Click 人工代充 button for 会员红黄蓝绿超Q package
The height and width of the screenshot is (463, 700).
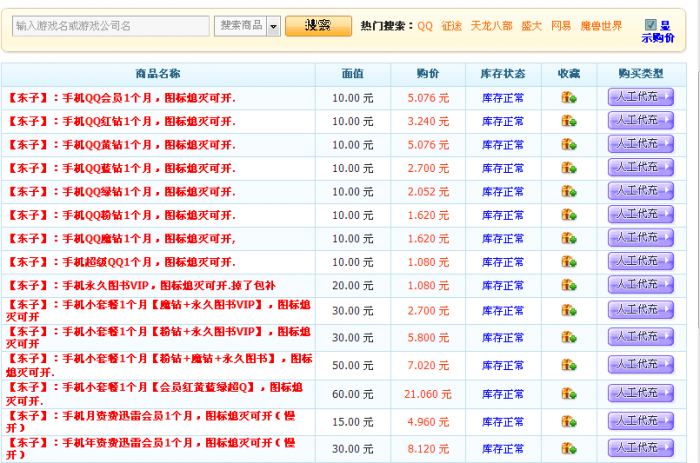coord(641,393)
